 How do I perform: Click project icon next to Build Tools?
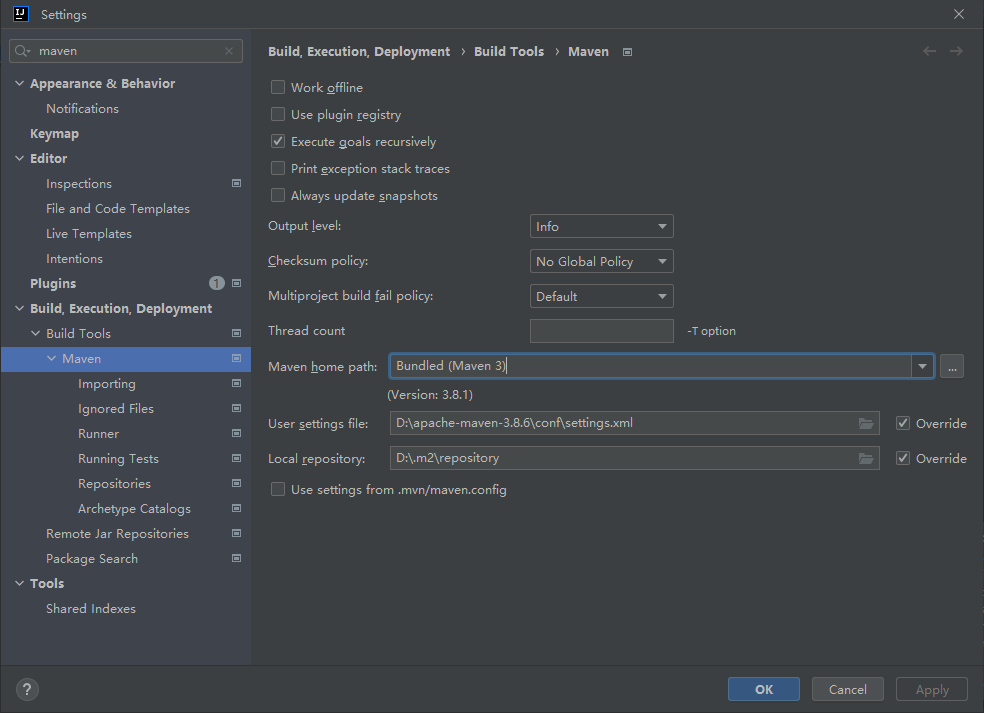[x=237, y=333]
